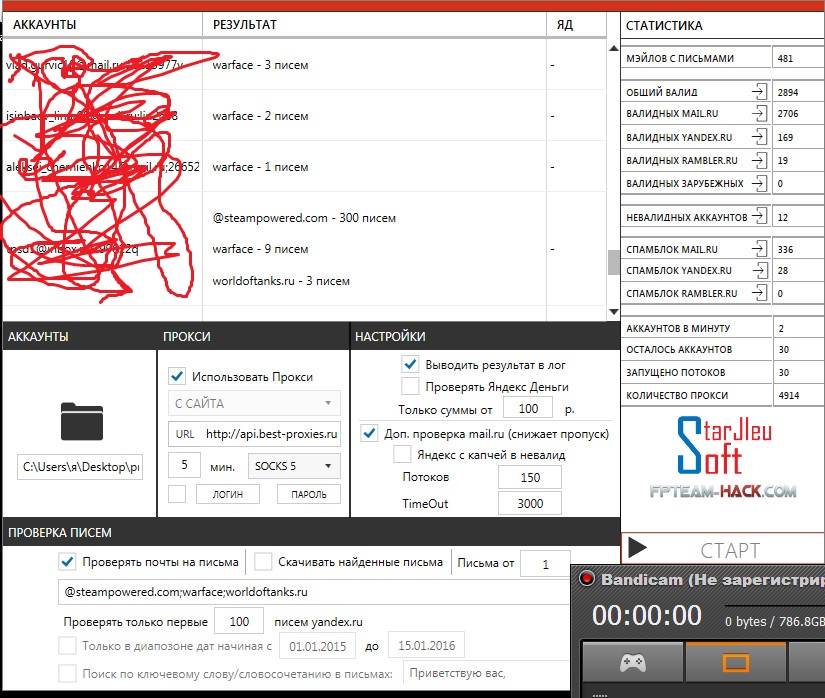Enable Яндекс с капчей в невалид
825x698 pixels.
click(x=402, y=454)
